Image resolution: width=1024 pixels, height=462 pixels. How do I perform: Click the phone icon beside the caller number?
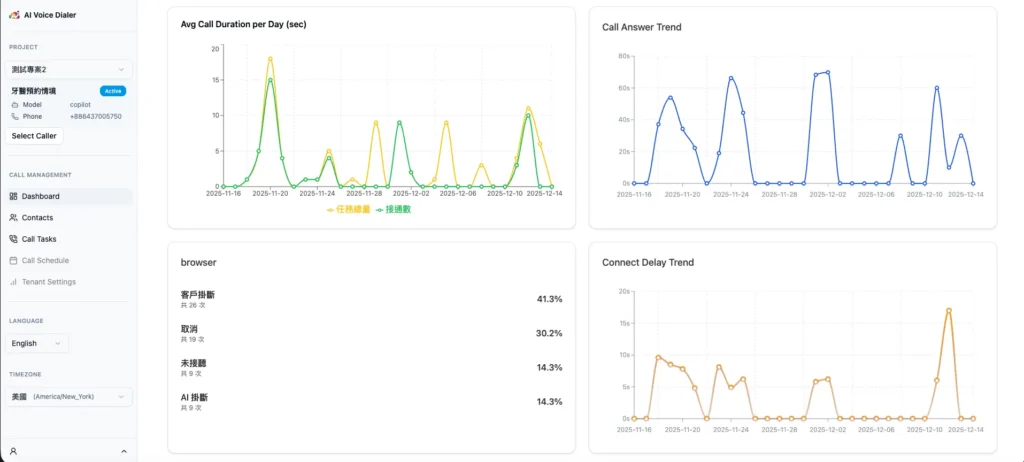15,116
